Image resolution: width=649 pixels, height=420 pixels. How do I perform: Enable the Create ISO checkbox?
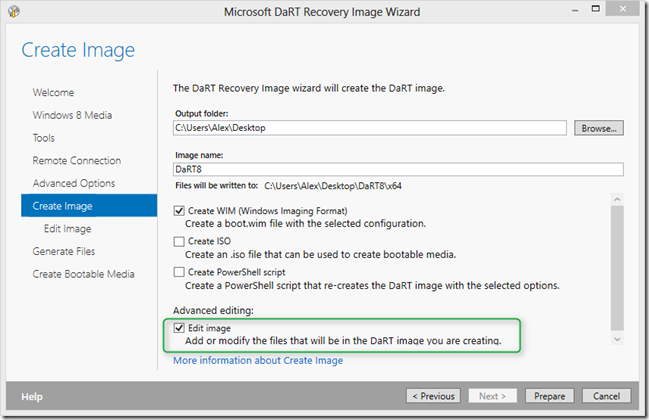(179, 241)
